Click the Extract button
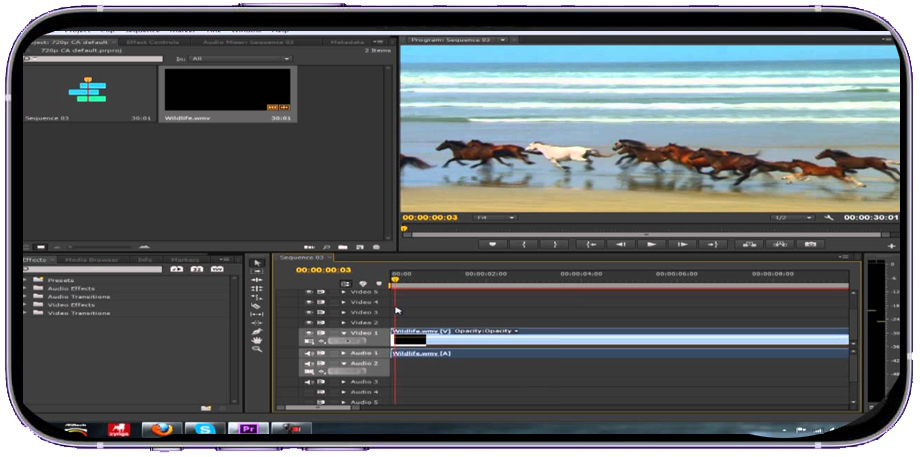This screenshot has height=457, width=920. point(780,245)
